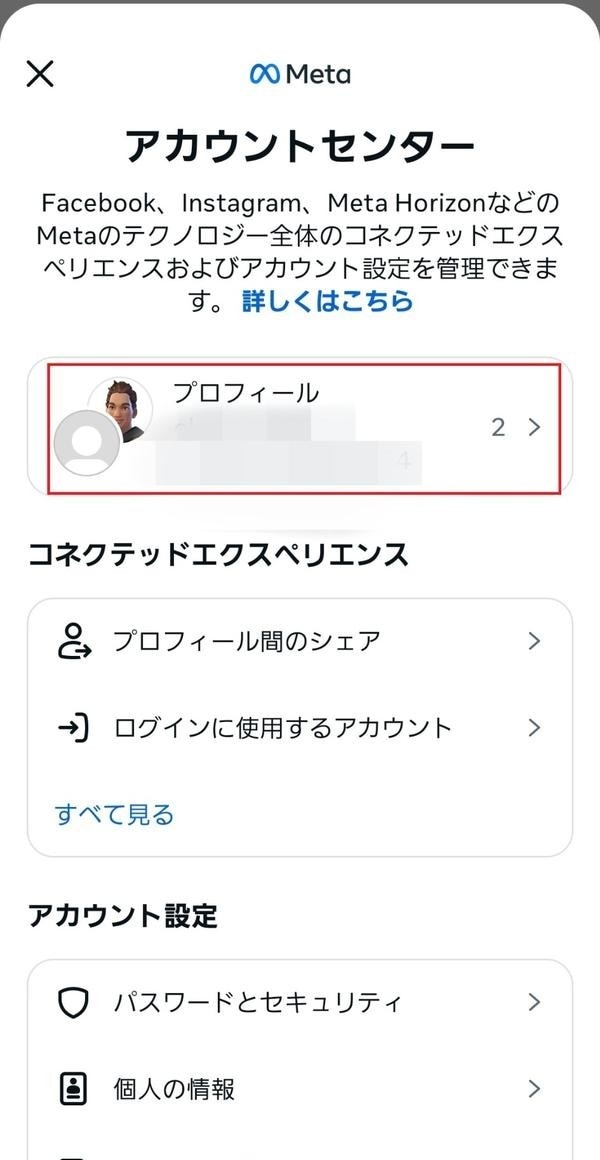The height and width of the screenshot is (1160, 600).
Task: Click the shield icon for パスワードとセキュリティ
Action: [74, 1002]
